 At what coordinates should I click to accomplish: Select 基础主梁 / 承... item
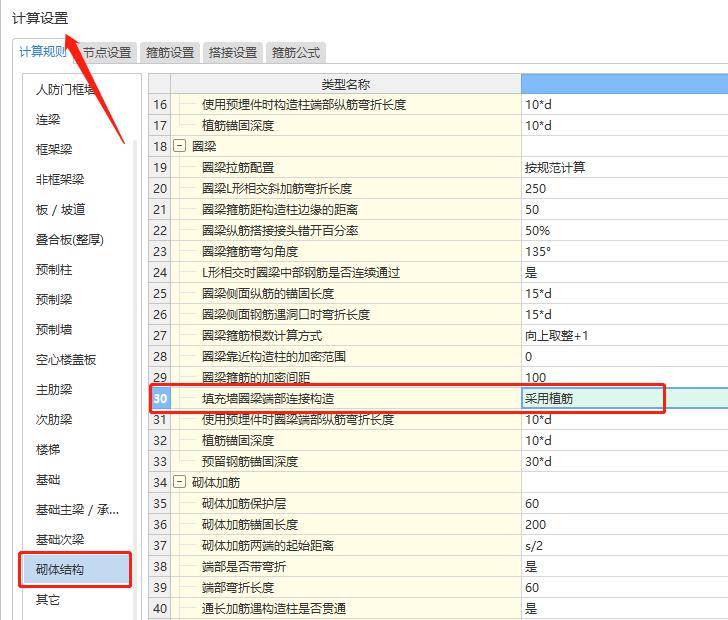78,510
